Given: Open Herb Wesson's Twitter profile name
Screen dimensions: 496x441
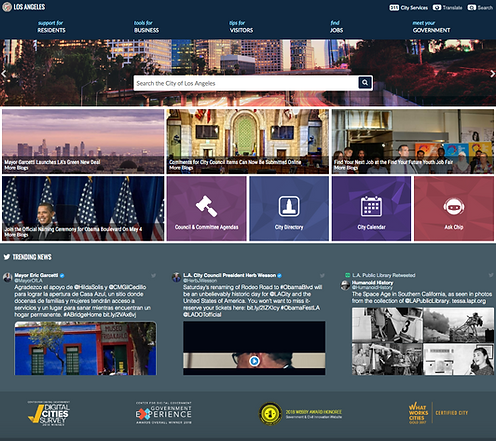Looking at the screenshot, I should pos(229,275).
